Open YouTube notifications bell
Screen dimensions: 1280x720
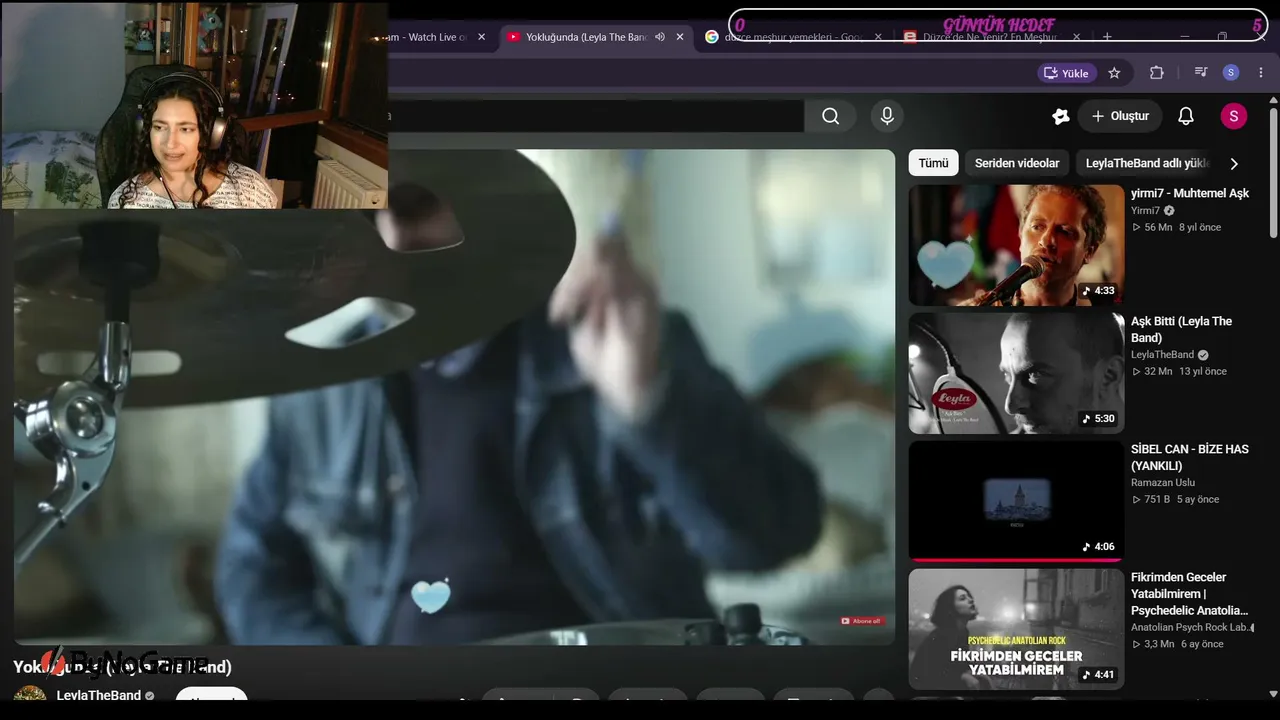1186,116
